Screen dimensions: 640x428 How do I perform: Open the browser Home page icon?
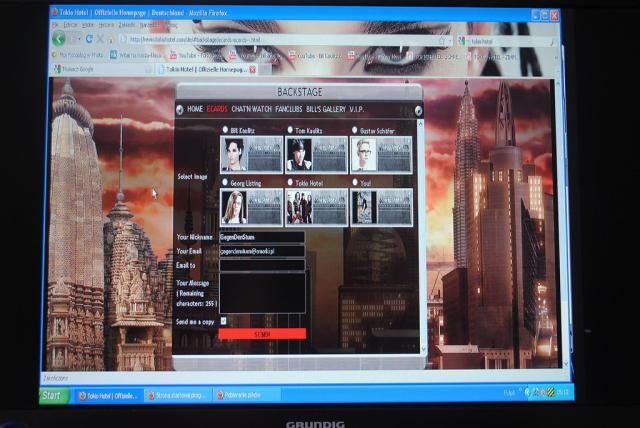111,40
